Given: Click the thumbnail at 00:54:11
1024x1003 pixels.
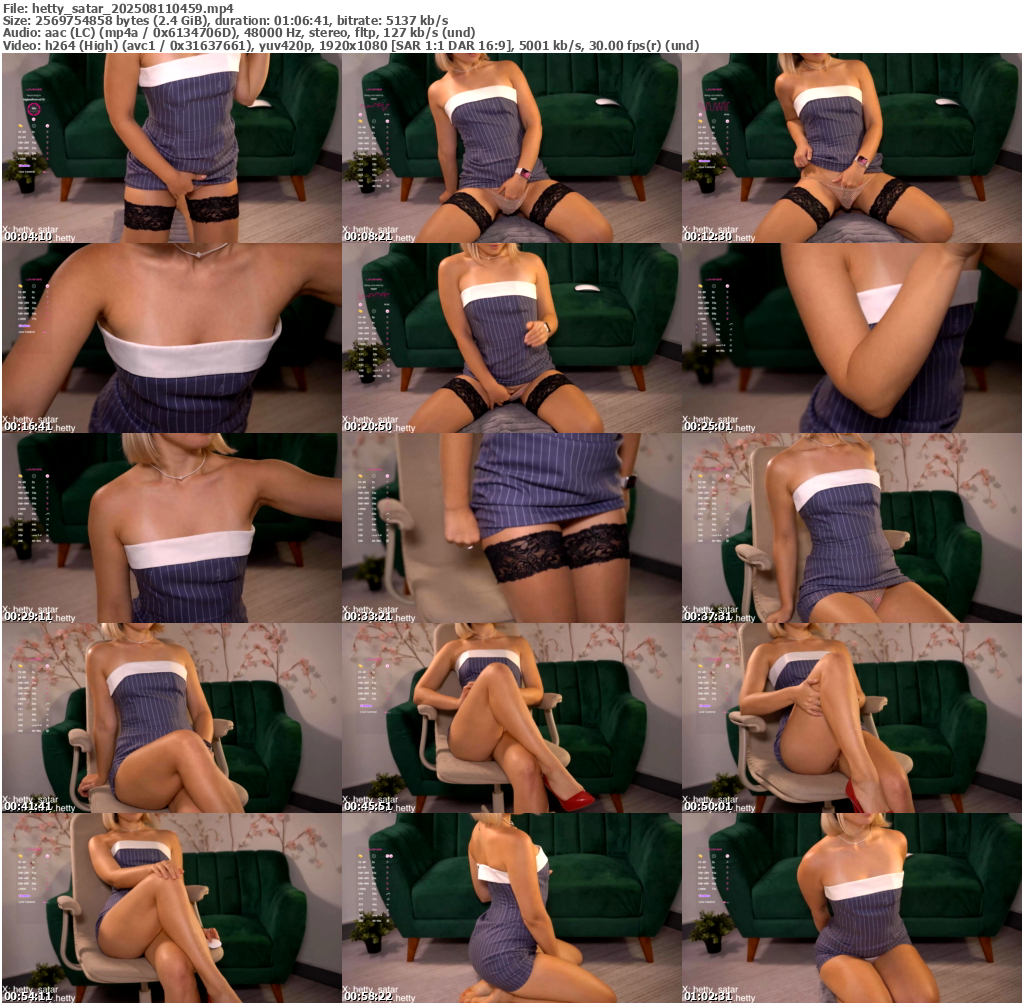Looking at the screenshot, I should [x=171, y=908].
